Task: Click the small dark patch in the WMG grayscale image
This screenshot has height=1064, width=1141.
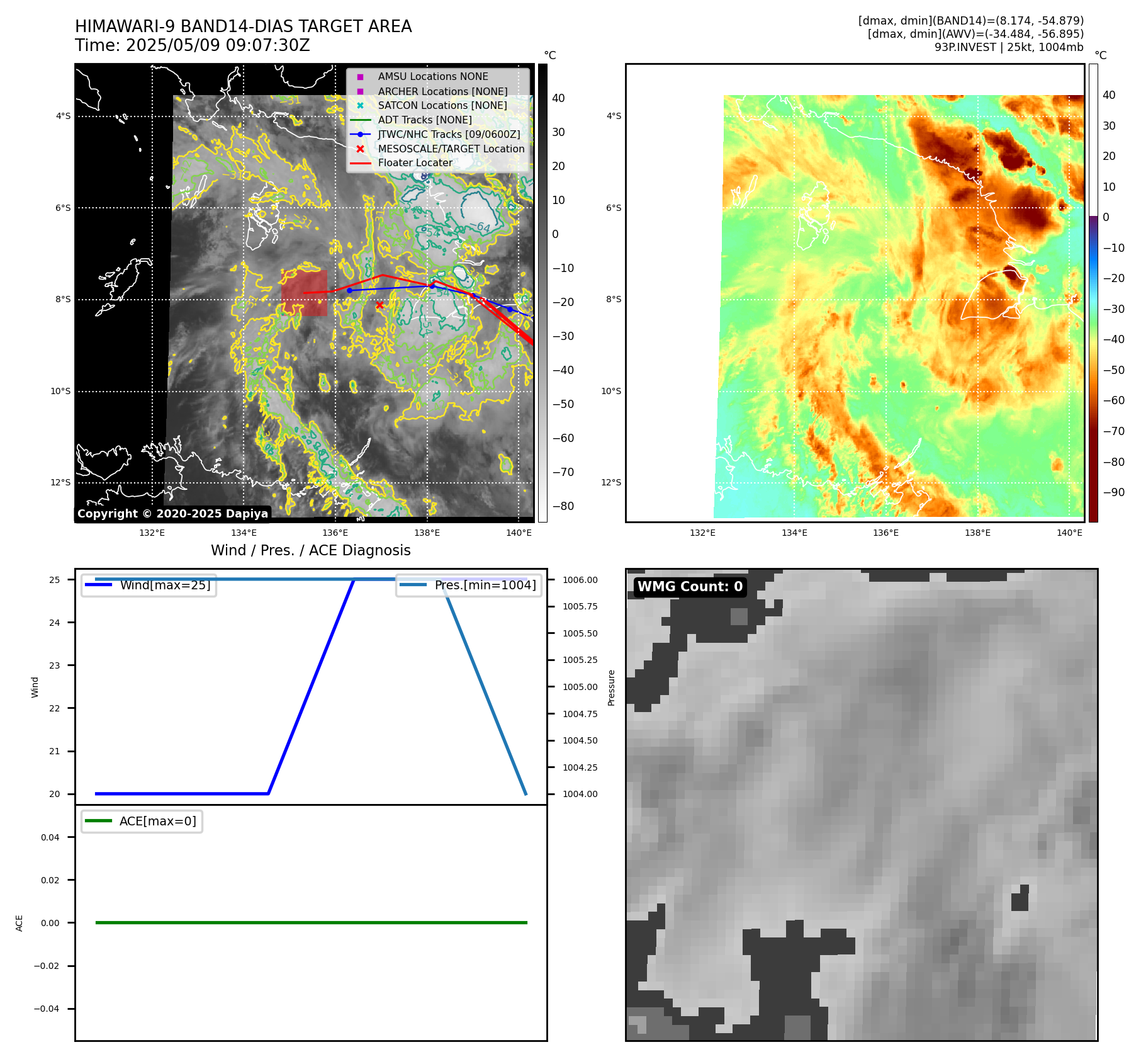Action: pyautogui.click(x=1020, y=898)
